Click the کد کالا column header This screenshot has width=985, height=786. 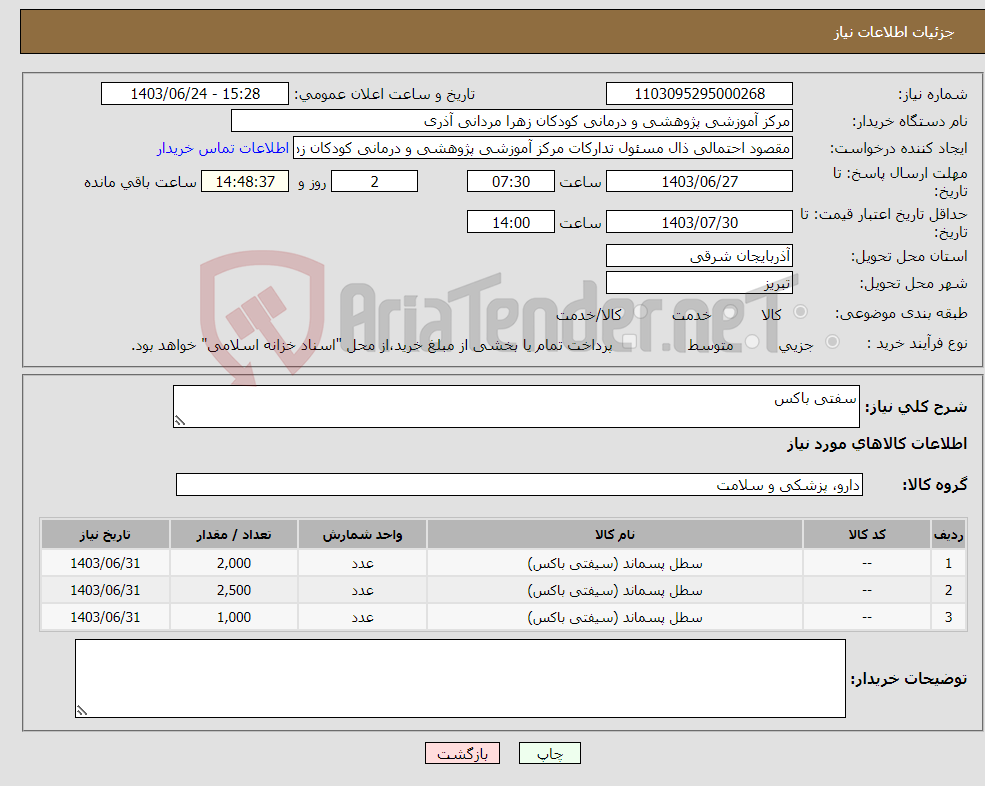pyautogui.click(x=867, y=535)
